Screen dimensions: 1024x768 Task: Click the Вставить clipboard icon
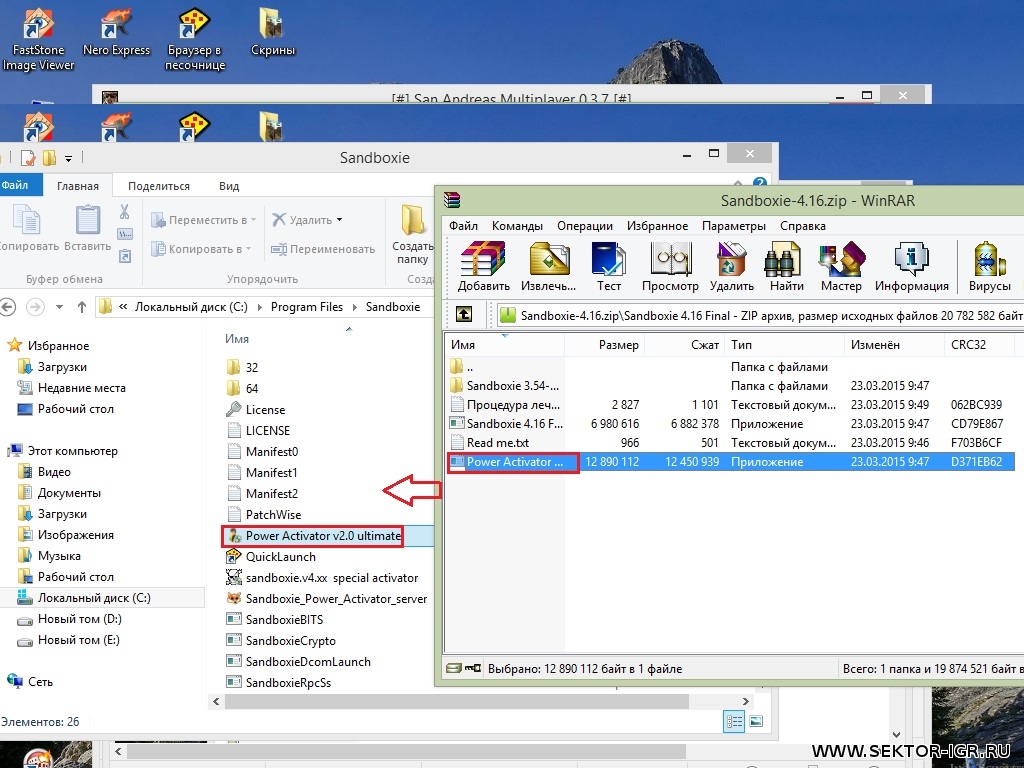88,229
